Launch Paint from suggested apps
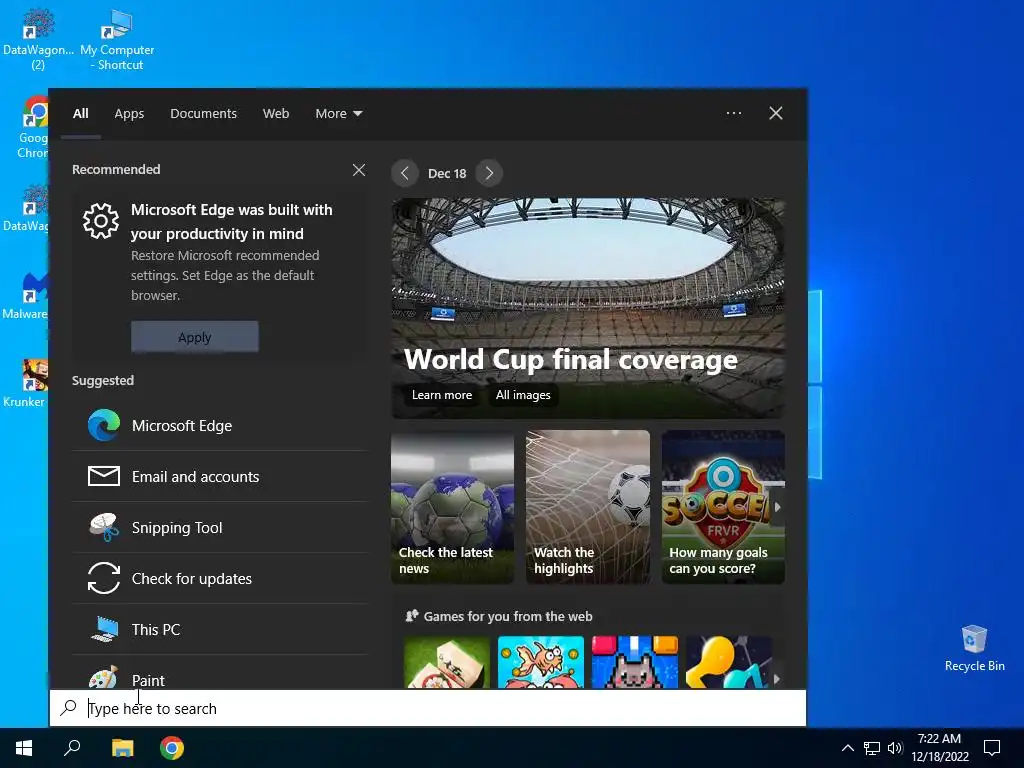The image size is (1024, 768). 219,675
